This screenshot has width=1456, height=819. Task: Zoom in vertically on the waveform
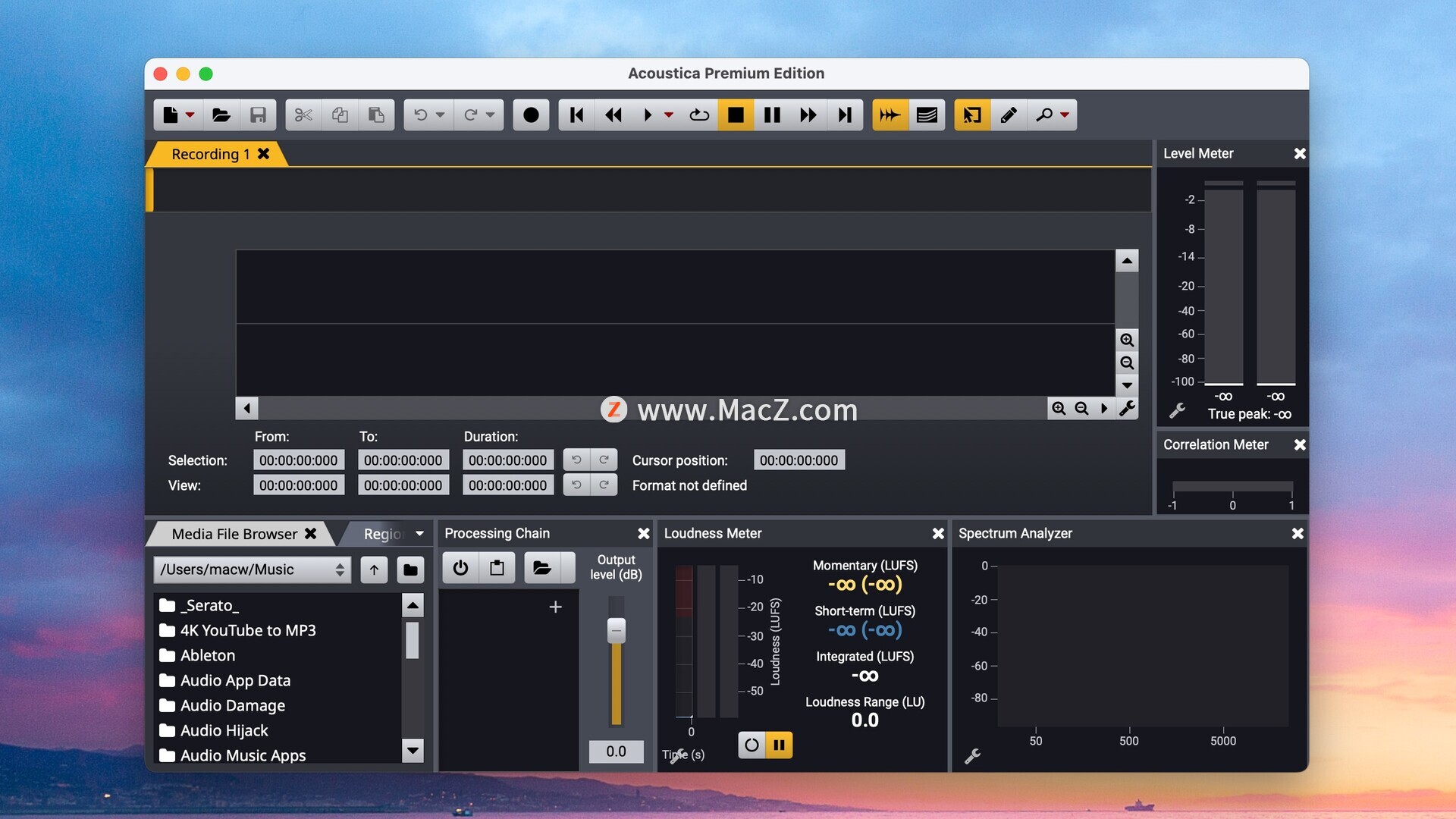(x=1127, y=340)
